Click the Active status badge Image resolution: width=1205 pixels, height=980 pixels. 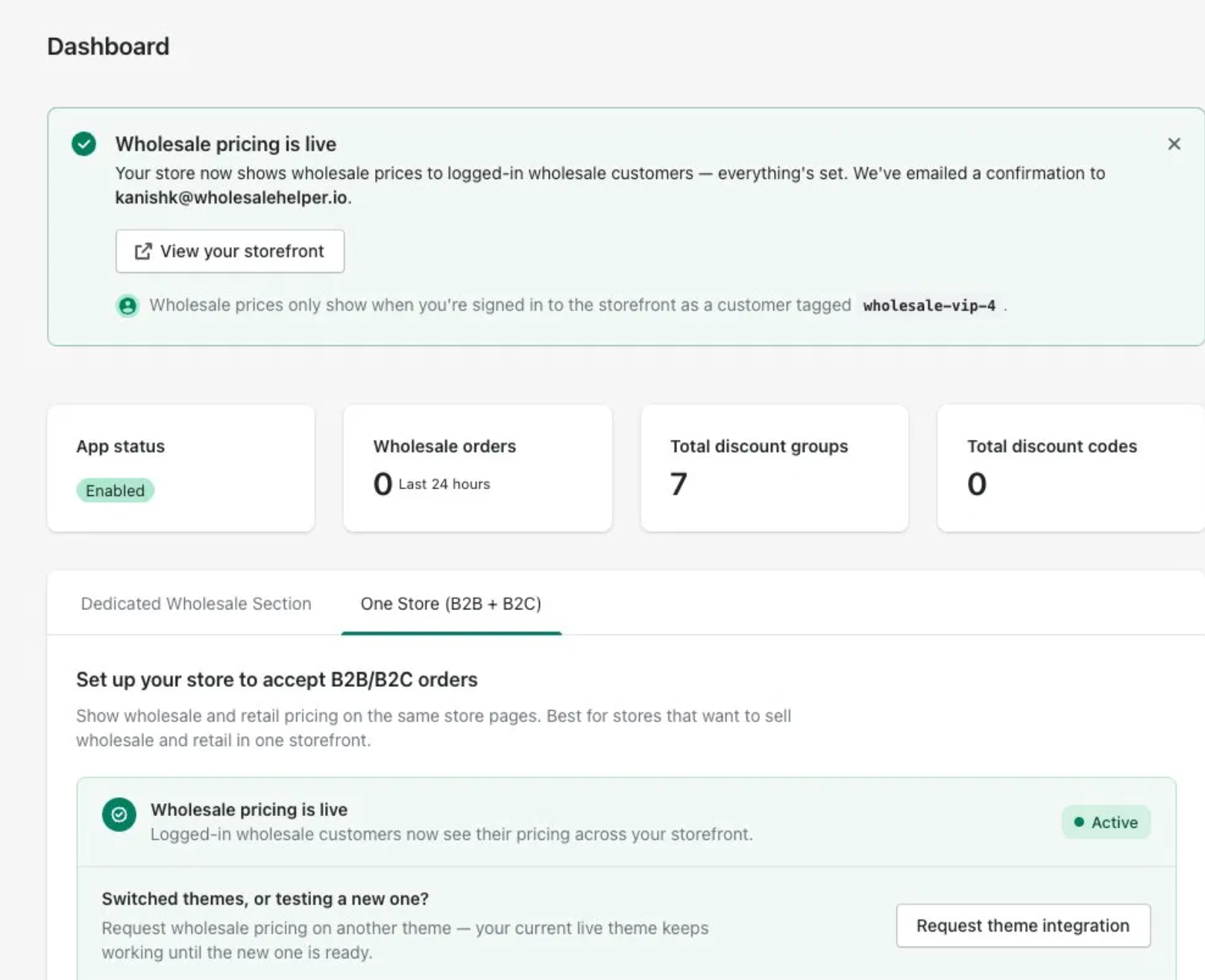(x=1107, y=823)
